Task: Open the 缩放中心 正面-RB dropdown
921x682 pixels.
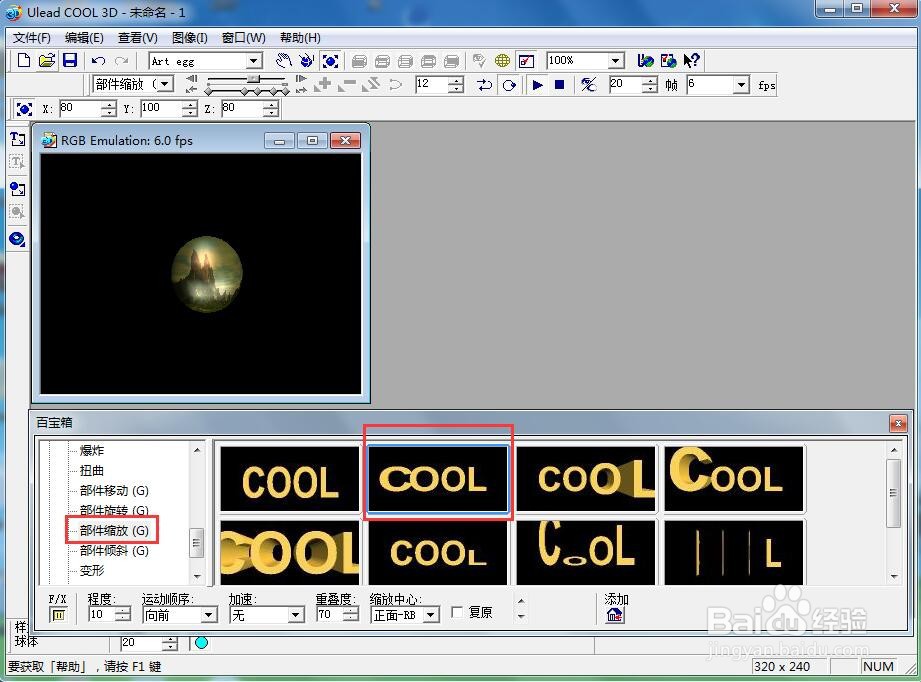Action: 431,615
